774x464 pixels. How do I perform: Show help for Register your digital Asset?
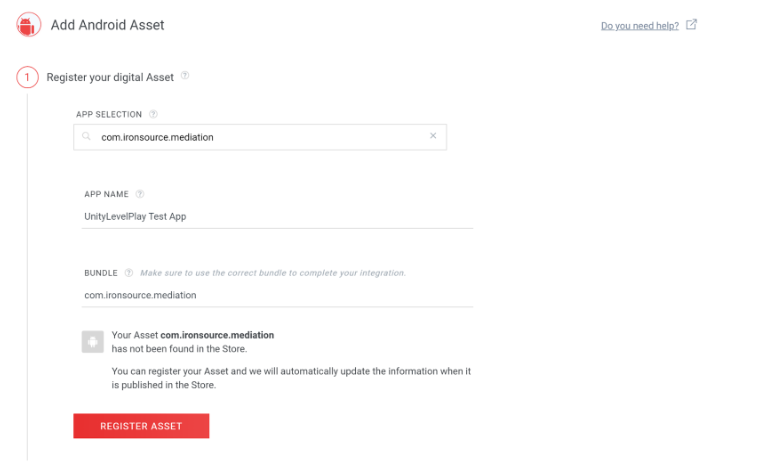tap(185, 76)
